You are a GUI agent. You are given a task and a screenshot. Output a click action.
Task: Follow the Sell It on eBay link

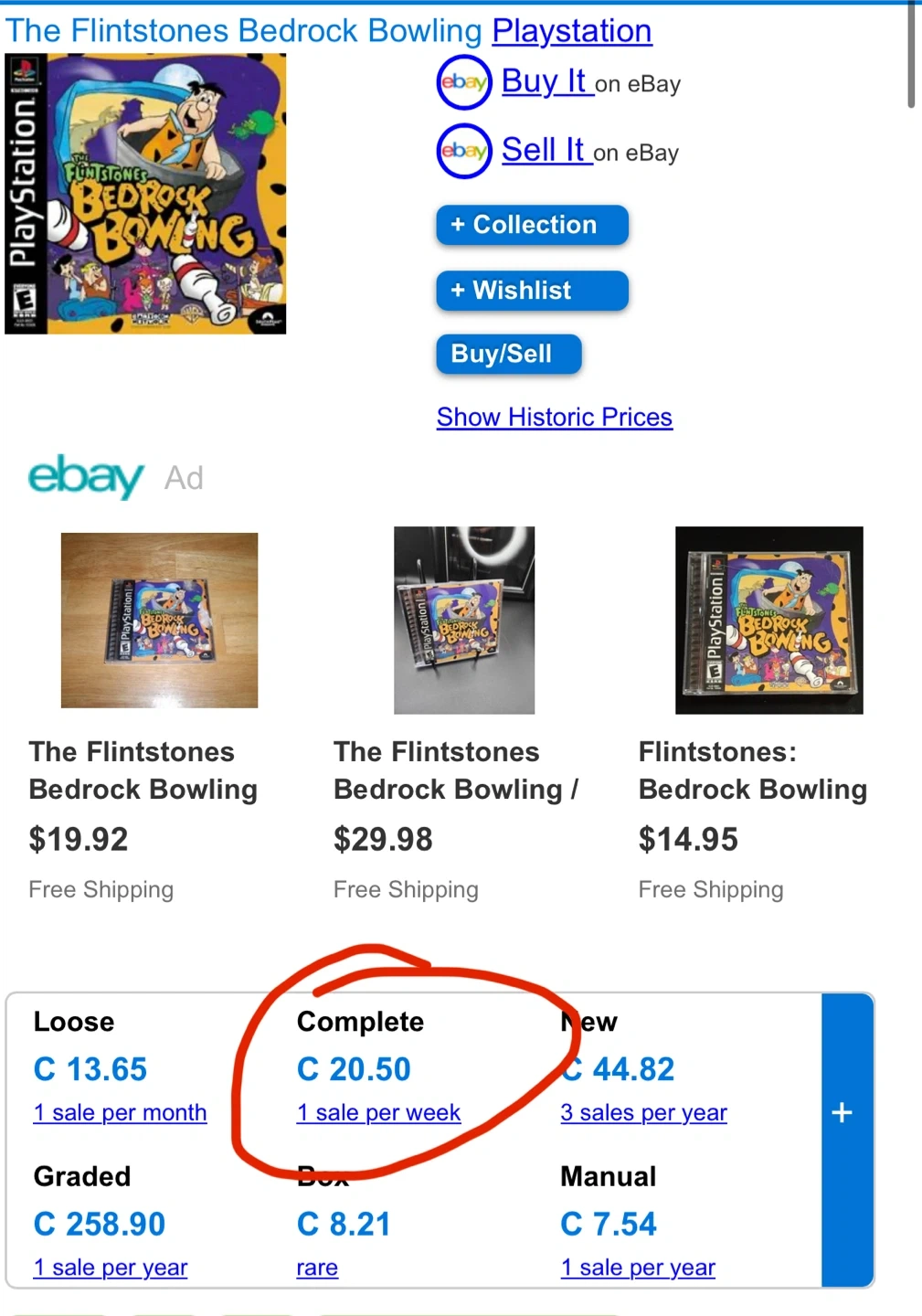pos(544,151)
